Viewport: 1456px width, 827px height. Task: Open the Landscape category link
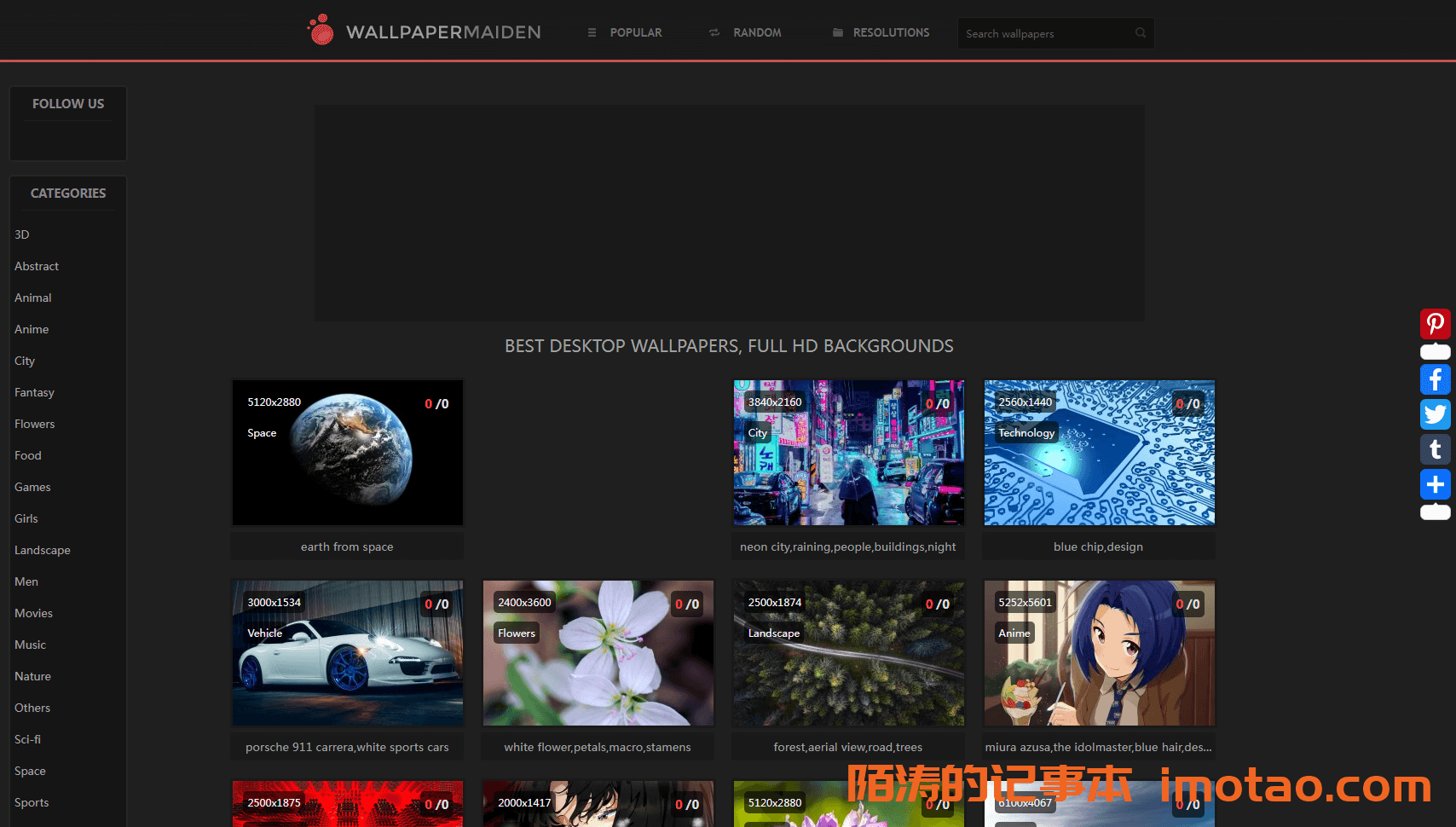[43, 550]
